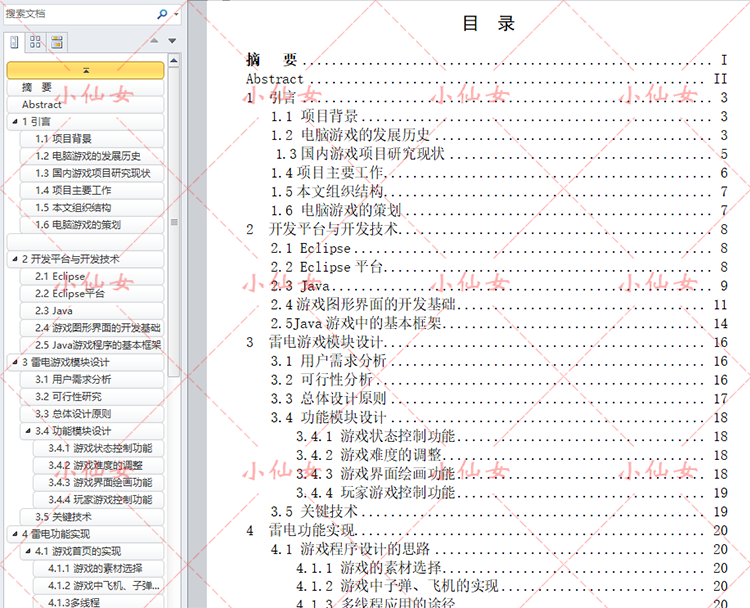Collapse the 3 雷电游戏模块设计 heading
The image size is (750, 608).
coord(15,362)
